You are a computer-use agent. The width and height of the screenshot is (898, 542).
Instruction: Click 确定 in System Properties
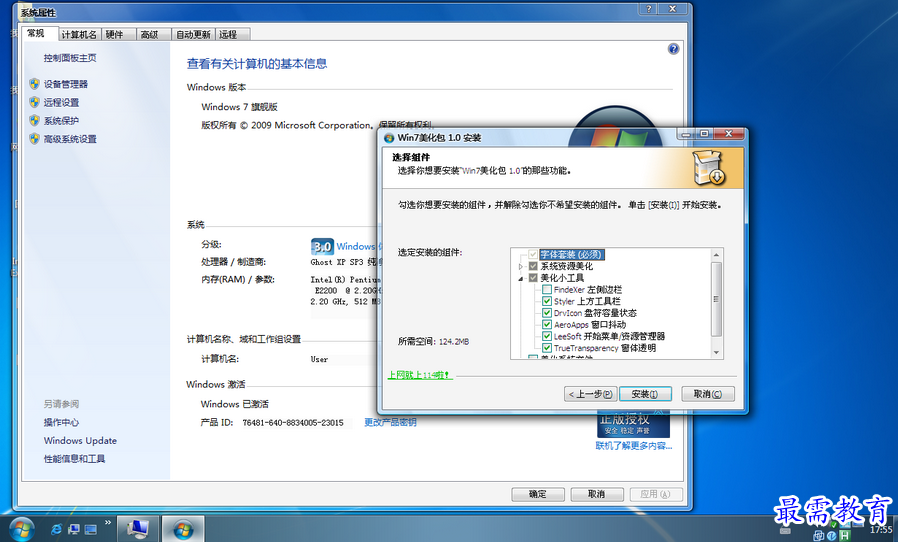tap(538, 494)
